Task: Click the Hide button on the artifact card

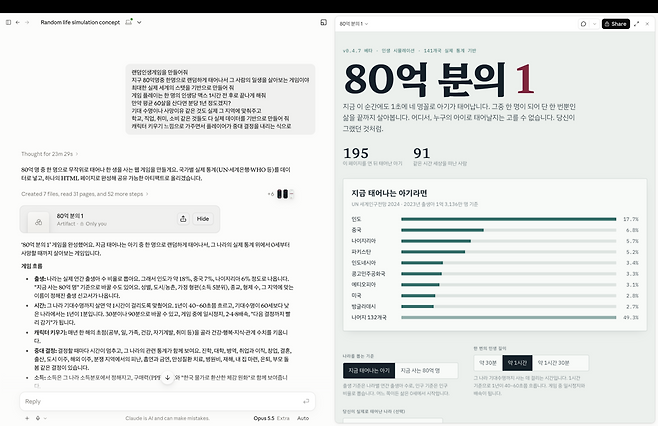Action: pos(203,219)
